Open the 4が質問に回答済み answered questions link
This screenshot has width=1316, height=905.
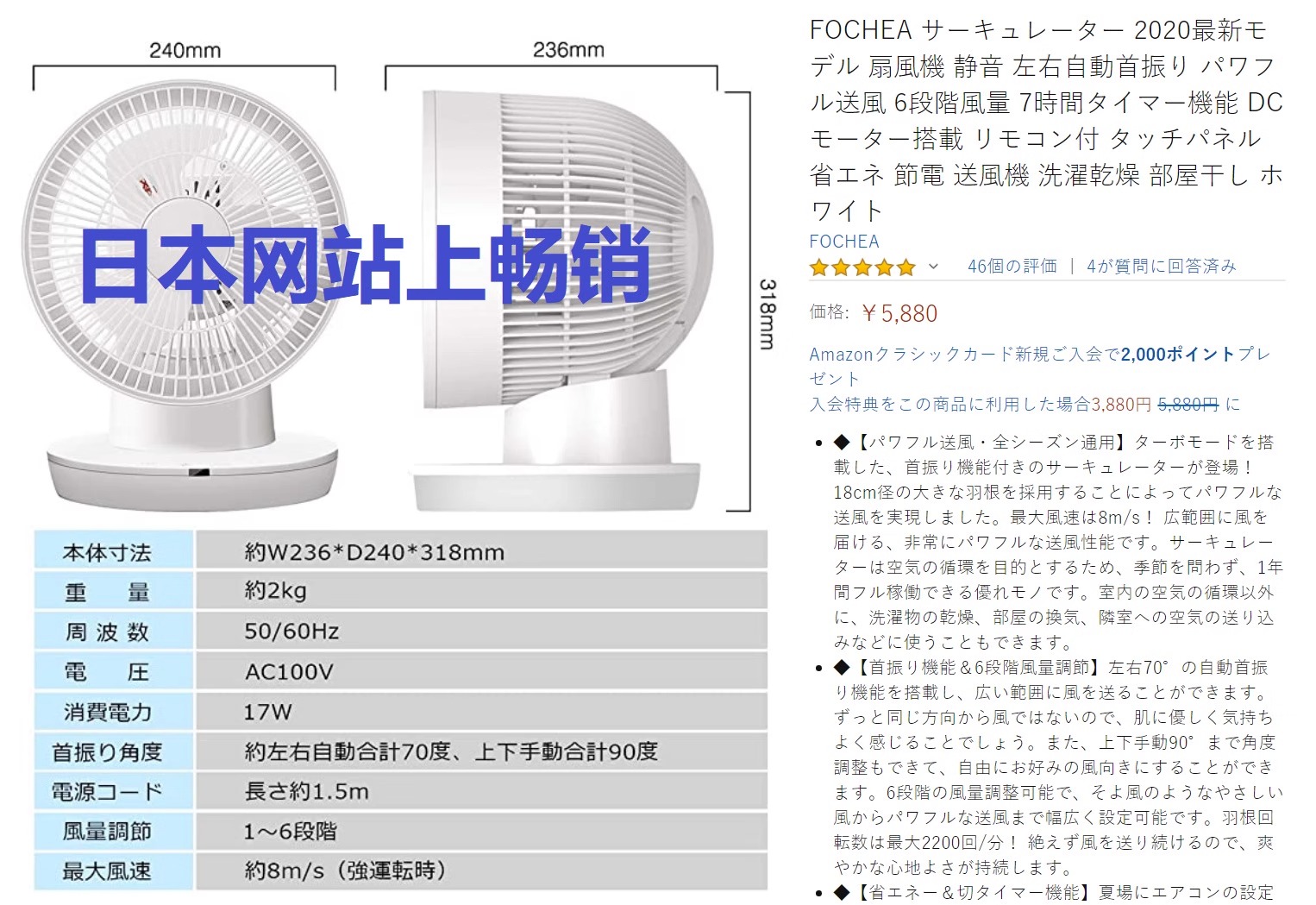tap(1162, 266)
